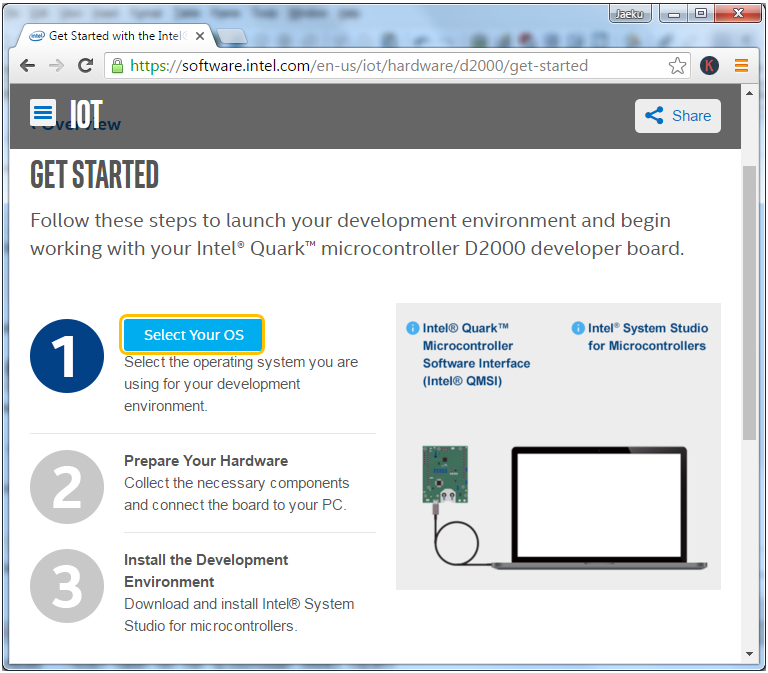The width and height of the screenshot is (768, 673).
Task: Open Intel Quark Microcontroller Software Interface link
Action: click(x=476, y=355)
